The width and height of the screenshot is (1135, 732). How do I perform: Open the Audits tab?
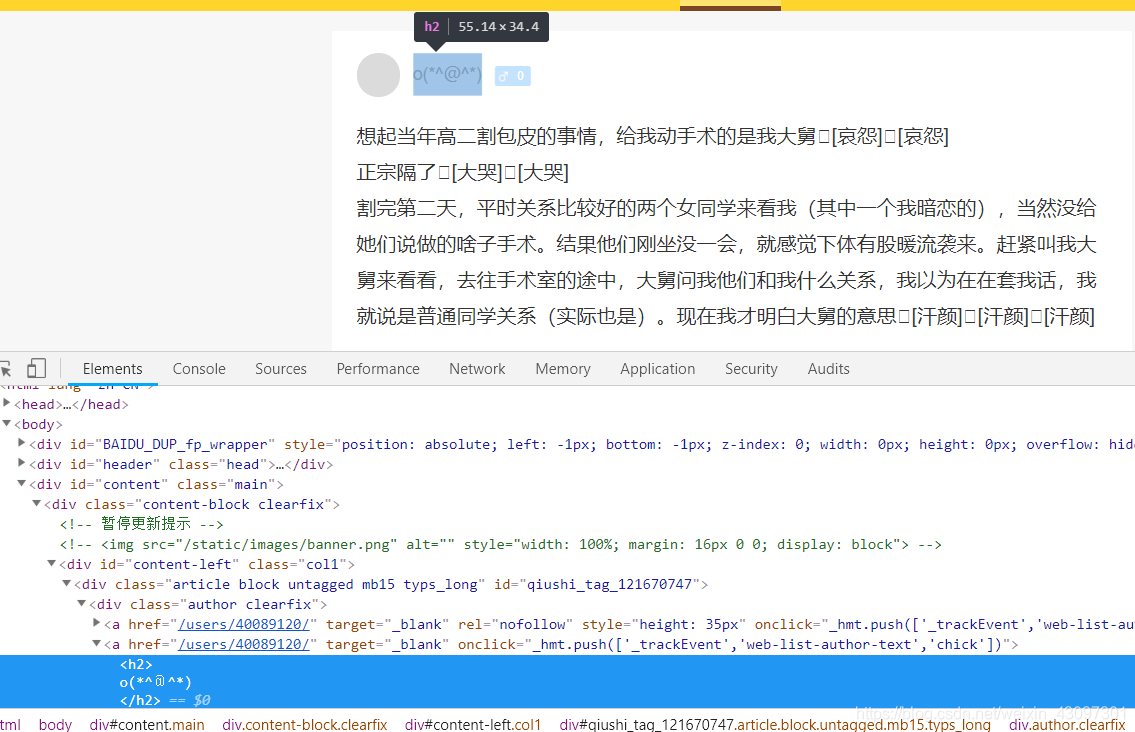click(x=829, y=369)
